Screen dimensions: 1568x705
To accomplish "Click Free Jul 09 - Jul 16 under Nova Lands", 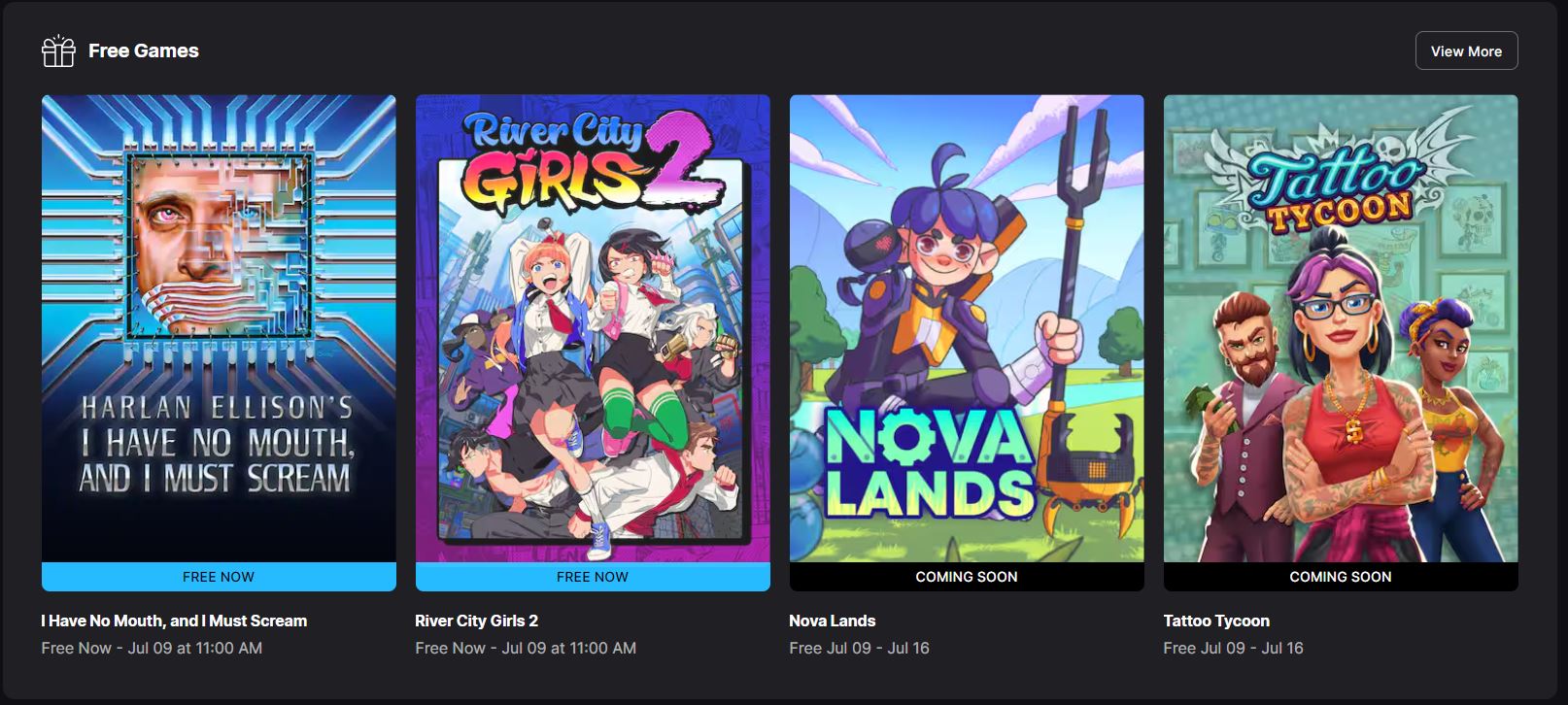I will tap(859, 648).
